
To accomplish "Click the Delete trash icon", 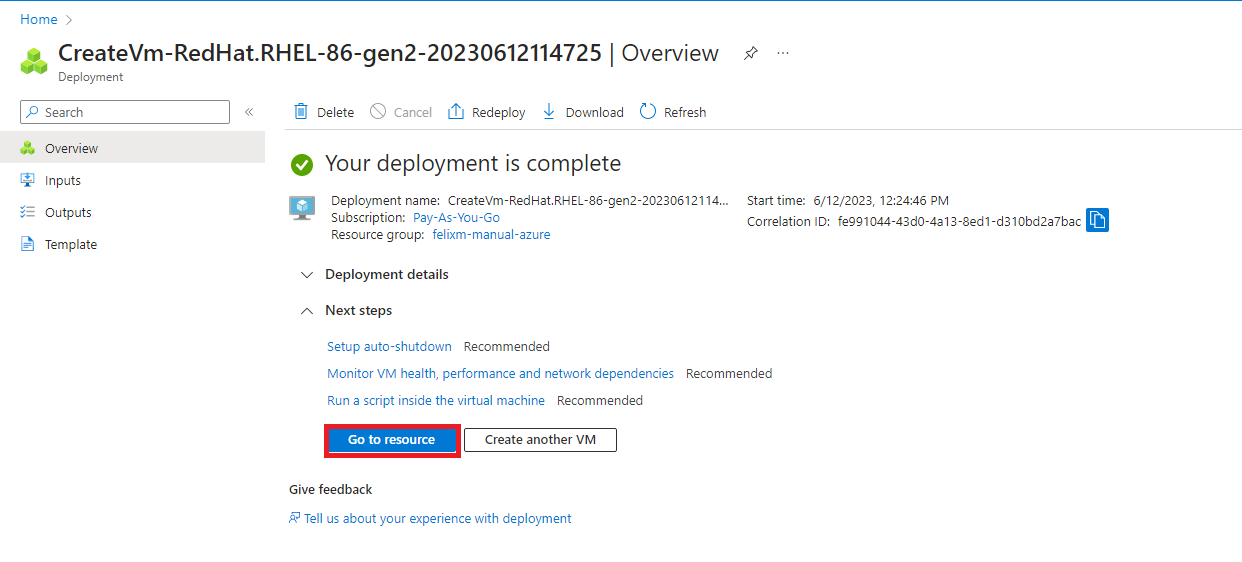I will point(300,112).
